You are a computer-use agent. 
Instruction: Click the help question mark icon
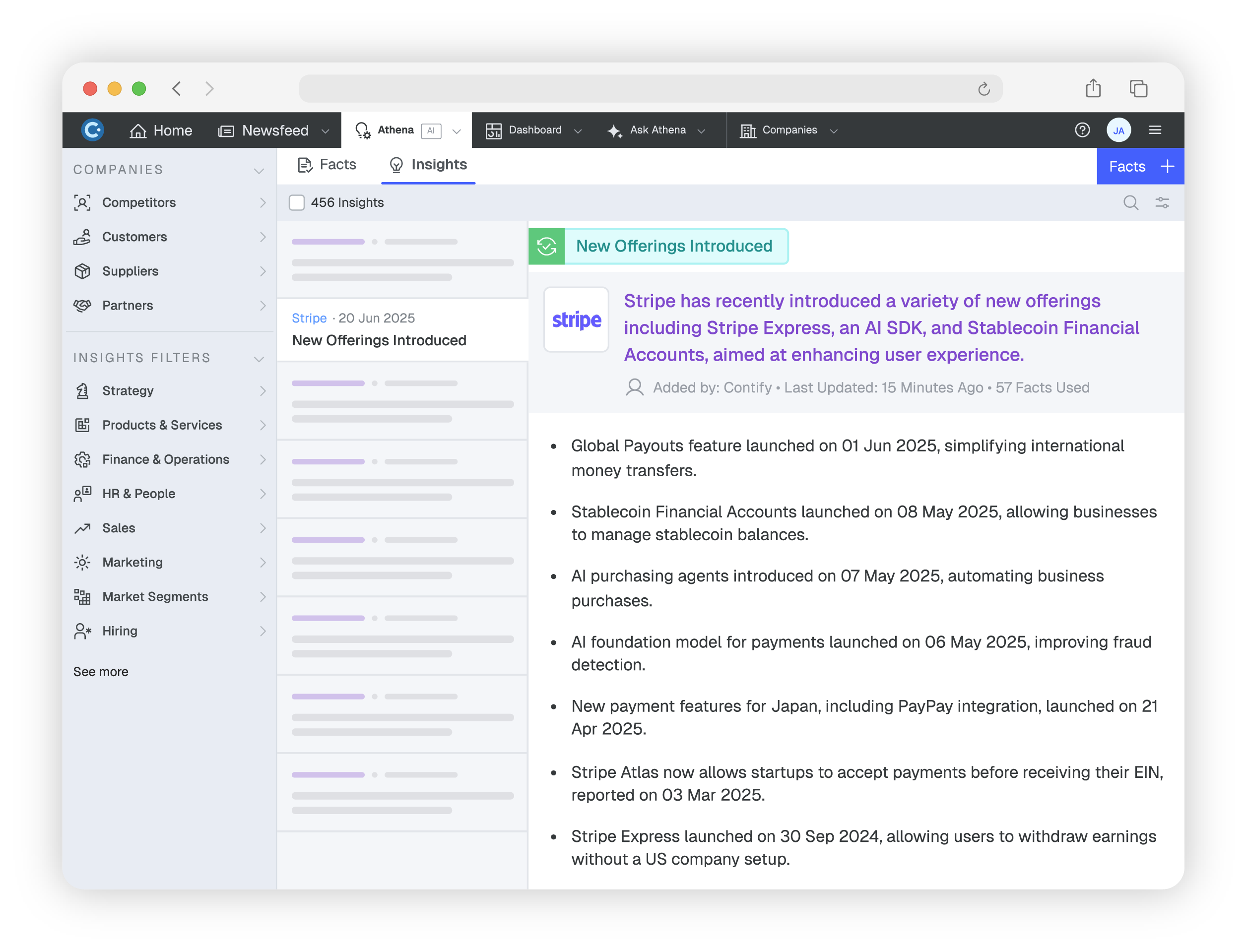(x=1082, y=130)
